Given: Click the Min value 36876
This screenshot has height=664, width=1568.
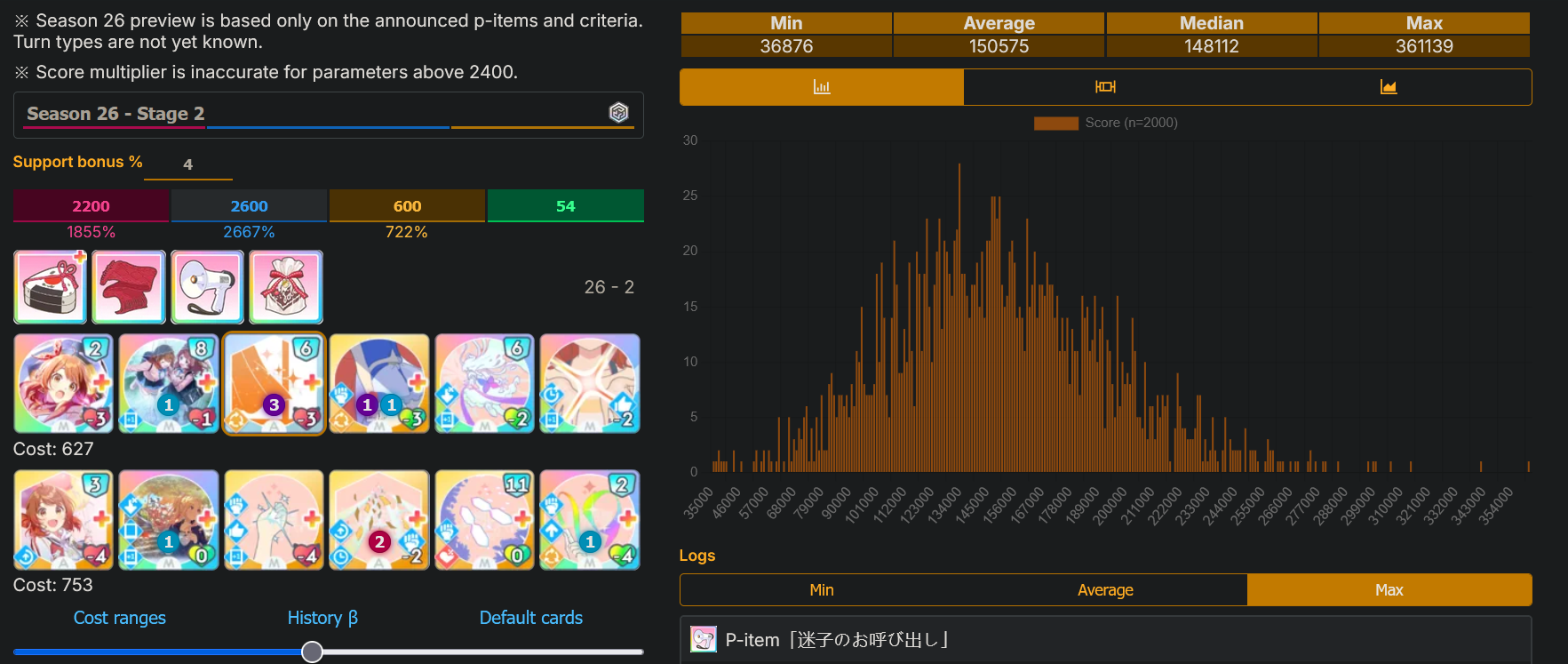Looking at the screenshot, I should coord(786,46).
